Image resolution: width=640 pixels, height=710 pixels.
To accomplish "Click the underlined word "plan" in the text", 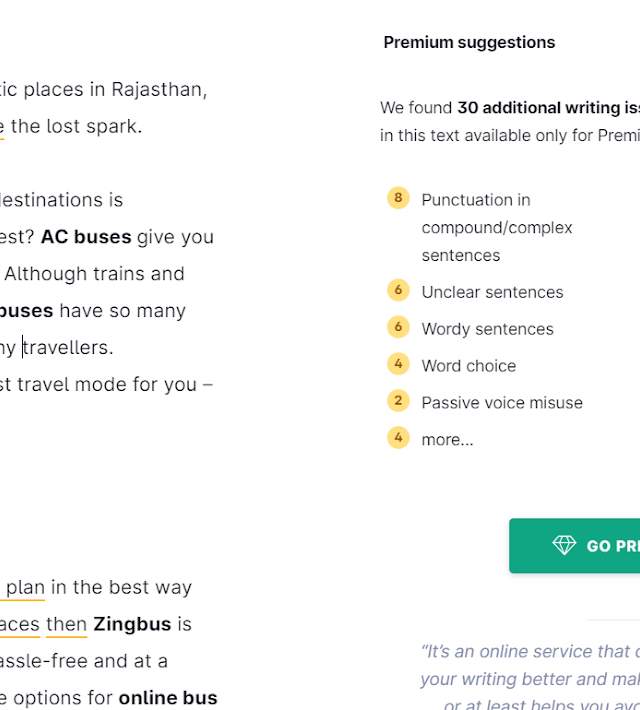I will [25, 587].
